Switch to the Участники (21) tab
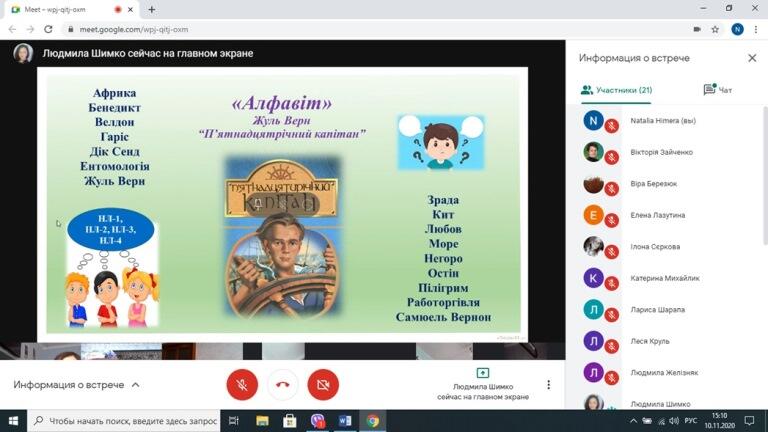Viewport: 768px width, 432px height. pyautogui.click(x=617, y=90)
